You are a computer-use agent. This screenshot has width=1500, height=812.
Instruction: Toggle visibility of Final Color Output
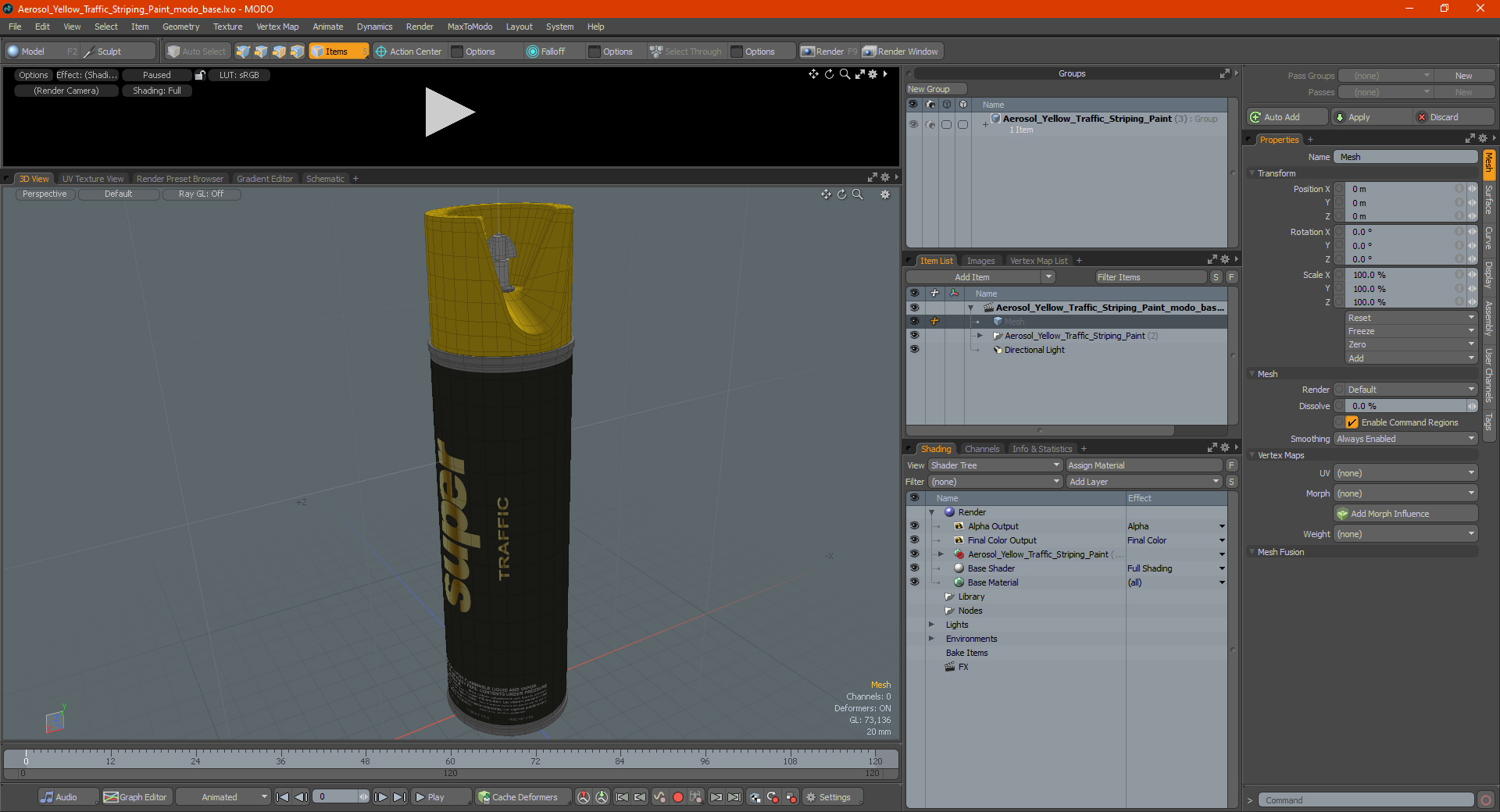click(x=914, y=540)
